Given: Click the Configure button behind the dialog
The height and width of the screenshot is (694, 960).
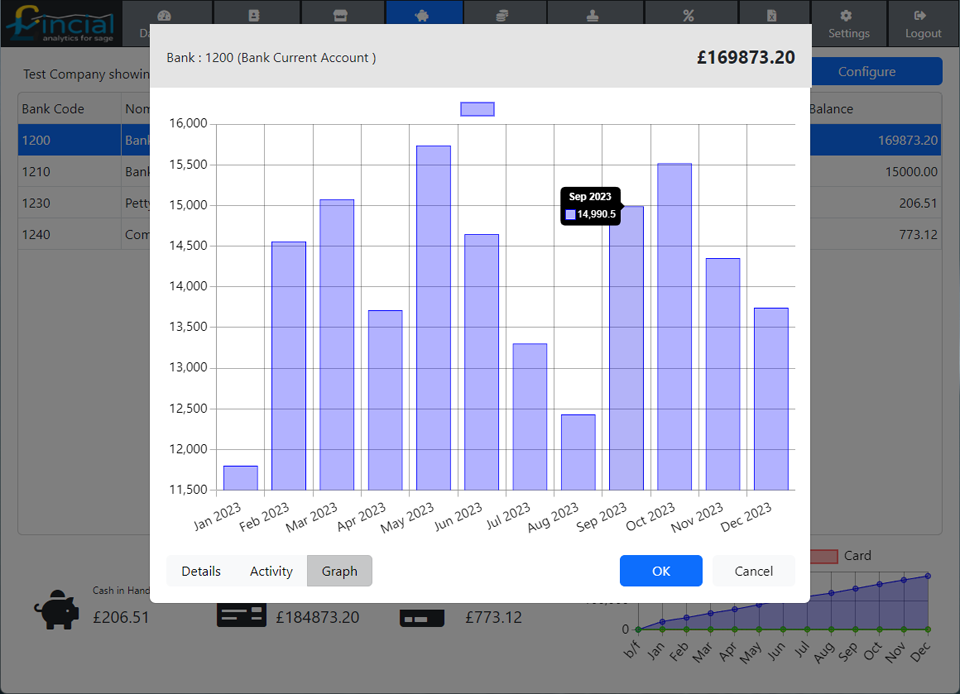Looking at the screenshot, I should point(877,72).
